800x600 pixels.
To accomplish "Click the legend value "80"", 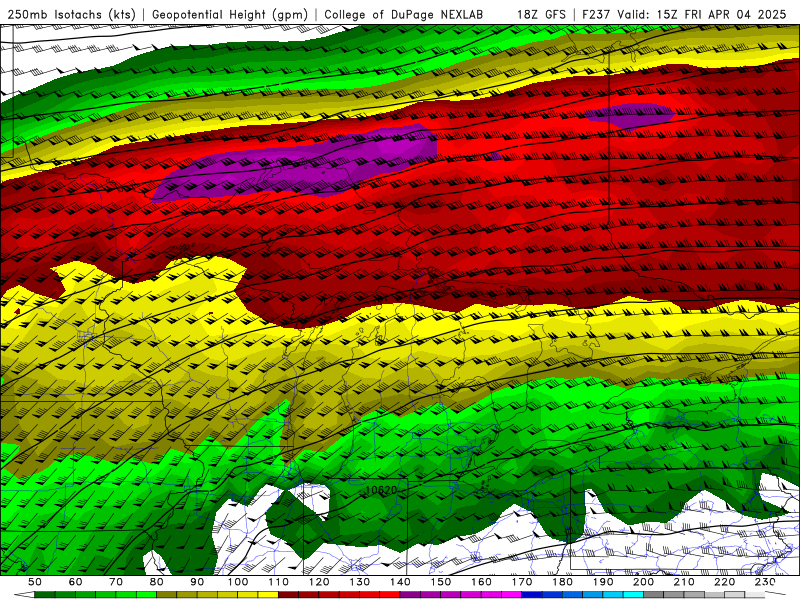I will click(x=157, y=582).
